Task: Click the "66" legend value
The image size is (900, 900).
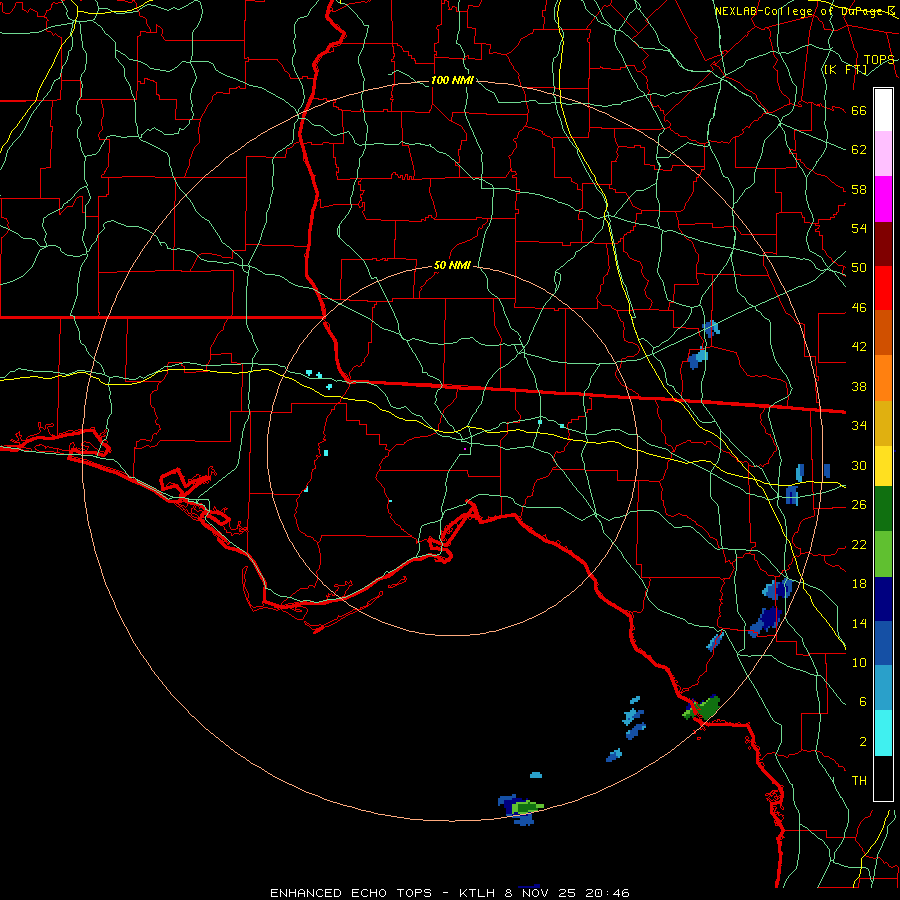Action: point(859,111)
